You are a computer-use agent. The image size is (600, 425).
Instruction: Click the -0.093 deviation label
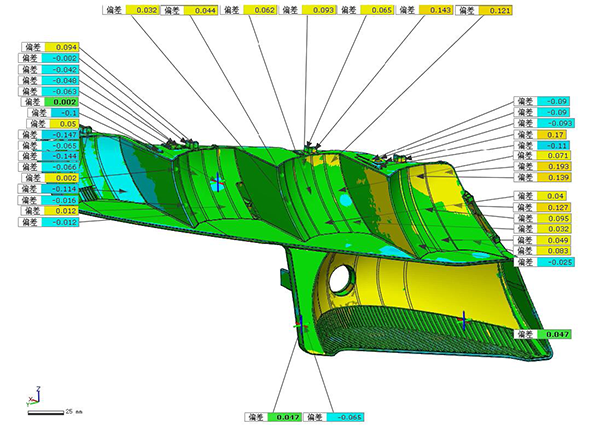(x=555, y=123)
